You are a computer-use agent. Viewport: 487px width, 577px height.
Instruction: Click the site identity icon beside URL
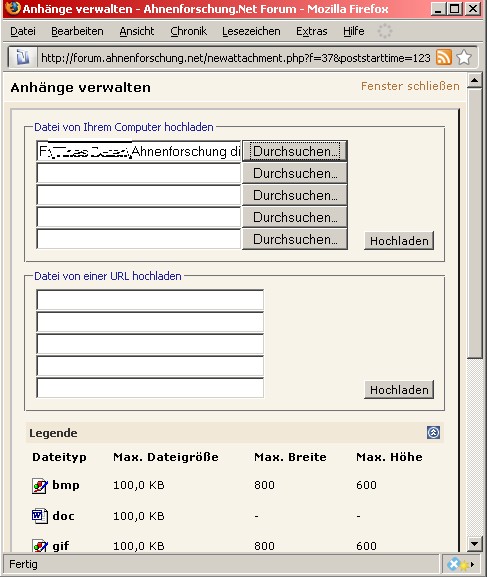22,57
